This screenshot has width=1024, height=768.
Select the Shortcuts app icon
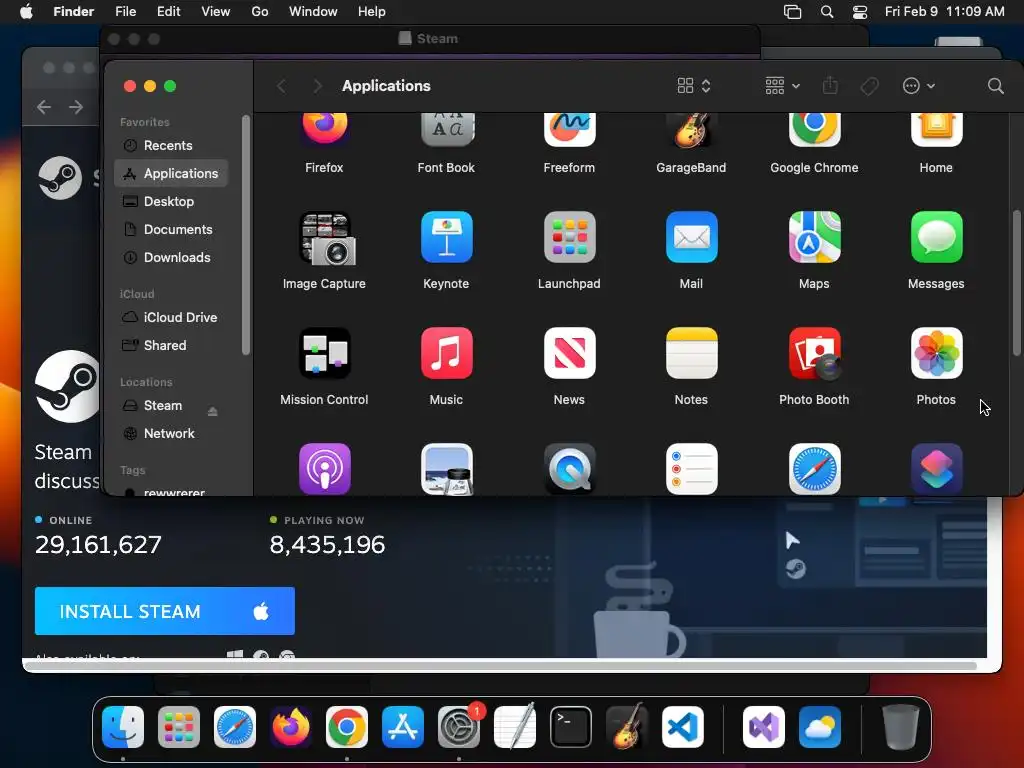click(936, 469)
